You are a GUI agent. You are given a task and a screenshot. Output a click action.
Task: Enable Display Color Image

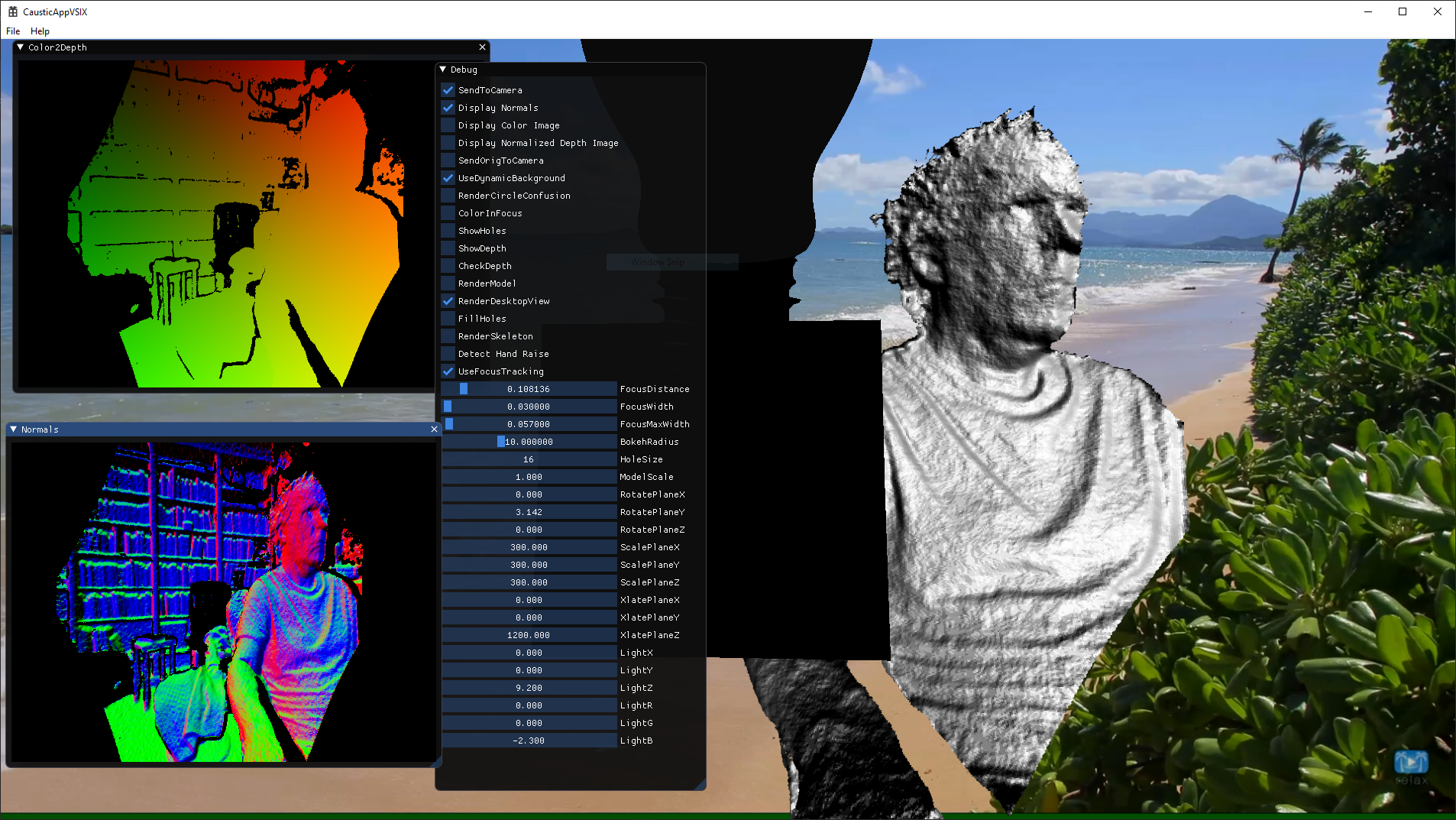pos(448,125)
